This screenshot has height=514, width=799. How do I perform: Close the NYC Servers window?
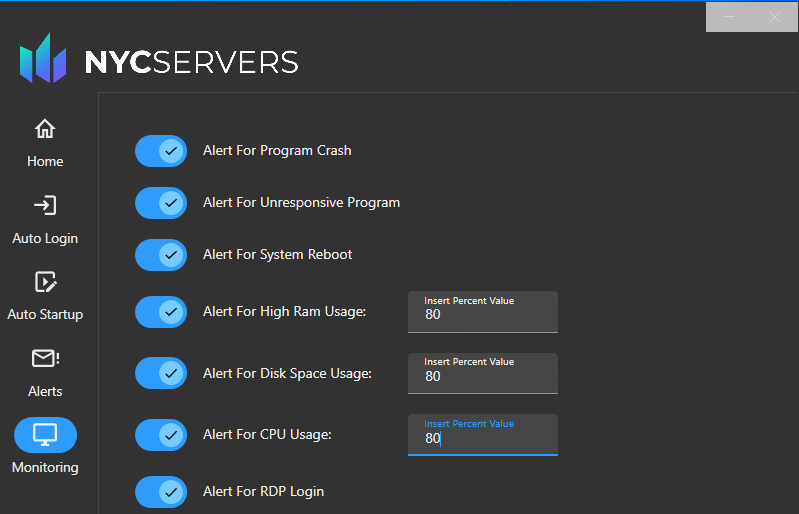pos(775,17)
